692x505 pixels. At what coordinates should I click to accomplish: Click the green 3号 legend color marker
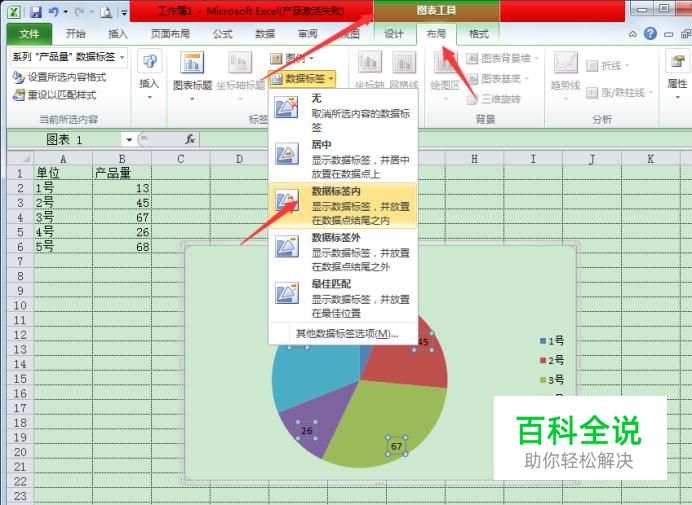tap(543, 380)
